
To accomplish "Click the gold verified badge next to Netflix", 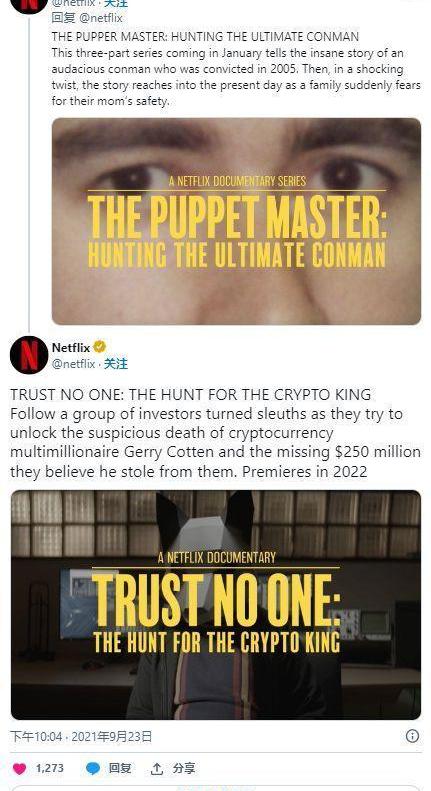I will pyautogui.click(x=99, y=347).
